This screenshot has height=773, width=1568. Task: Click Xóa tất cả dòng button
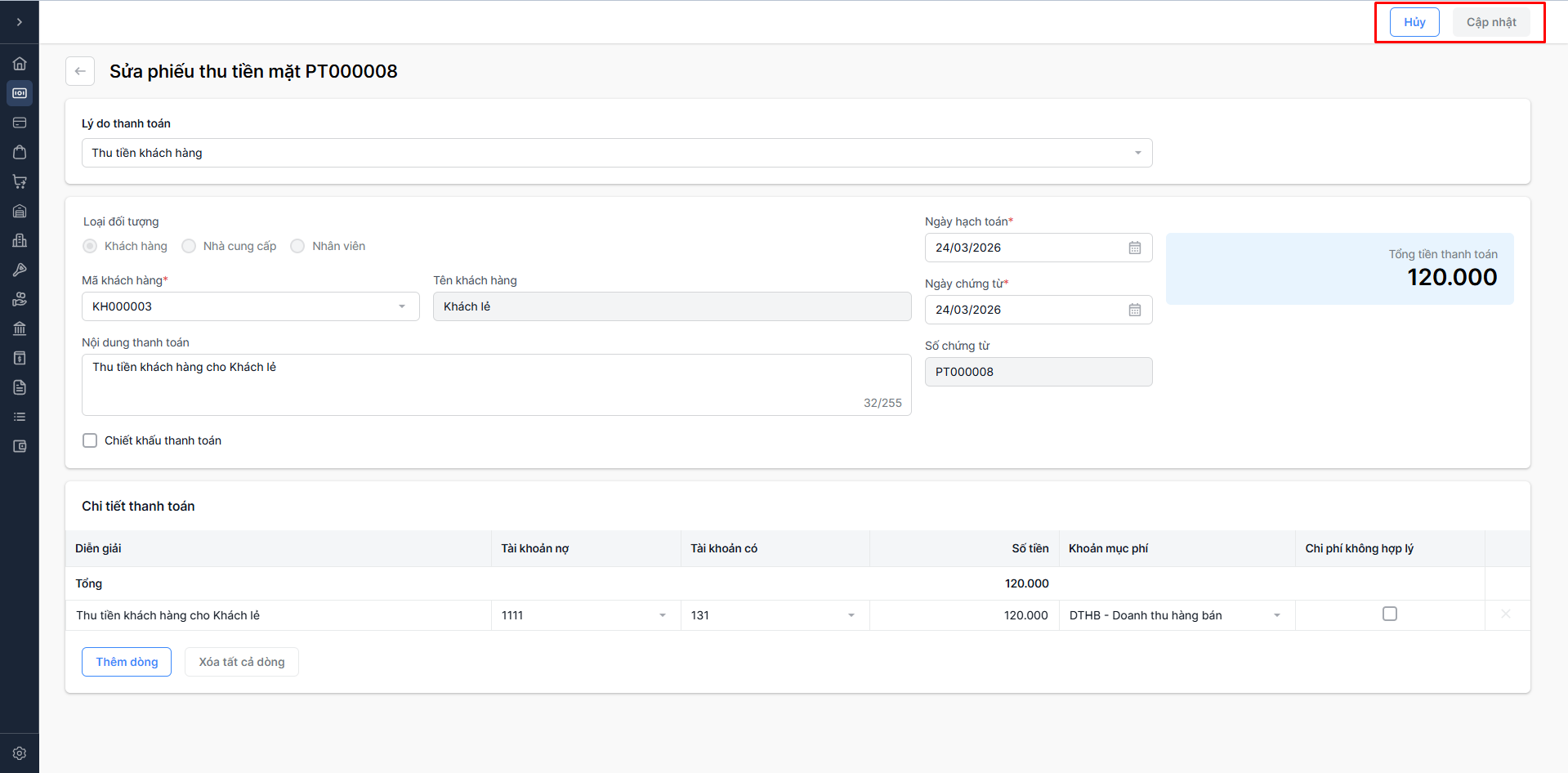(242, 662)
